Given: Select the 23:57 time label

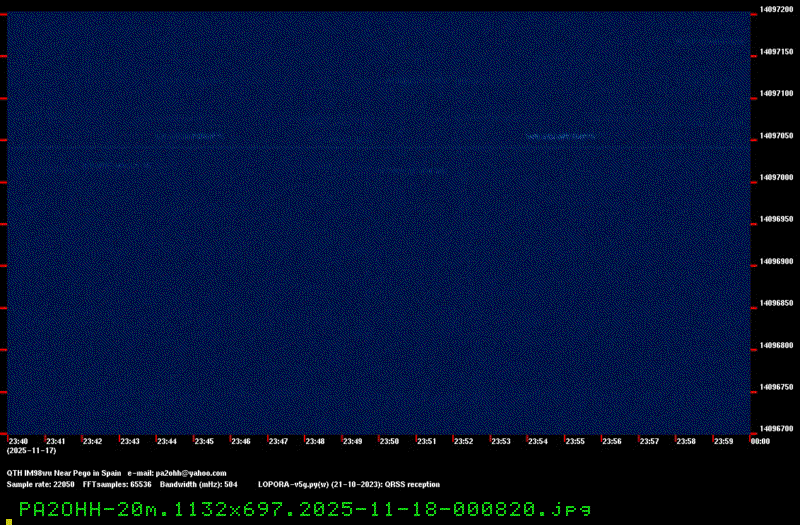Looking at the screenshot, I should 649,441.
